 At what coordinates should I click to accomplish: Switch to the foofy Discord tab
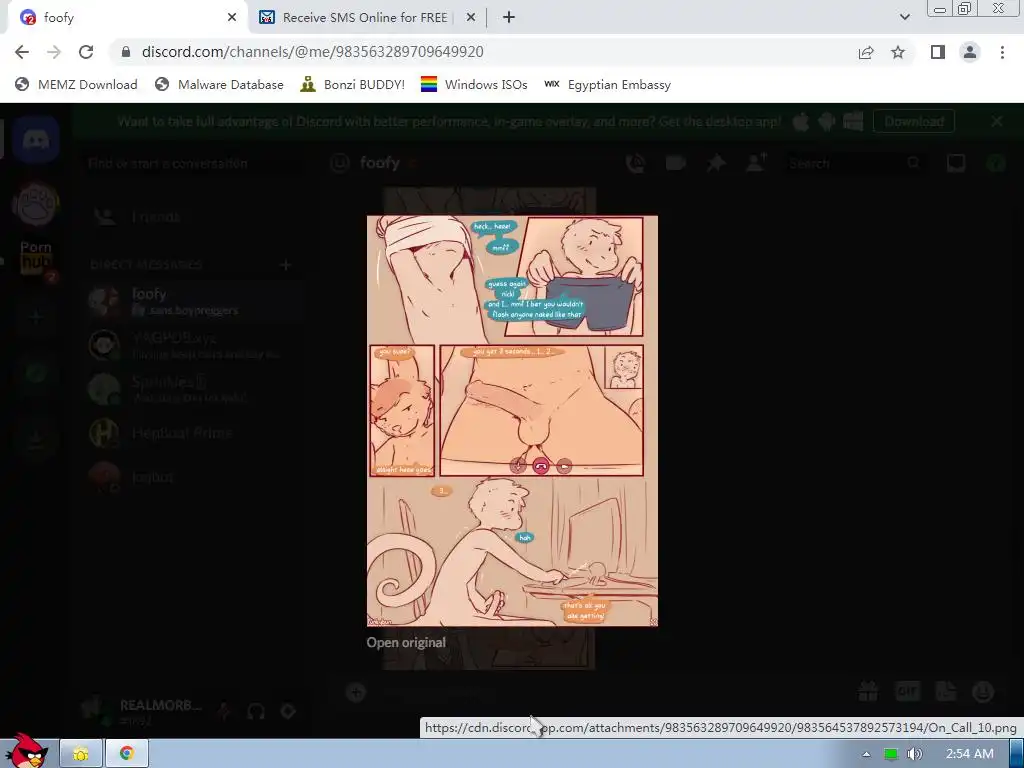click(128, 18)
